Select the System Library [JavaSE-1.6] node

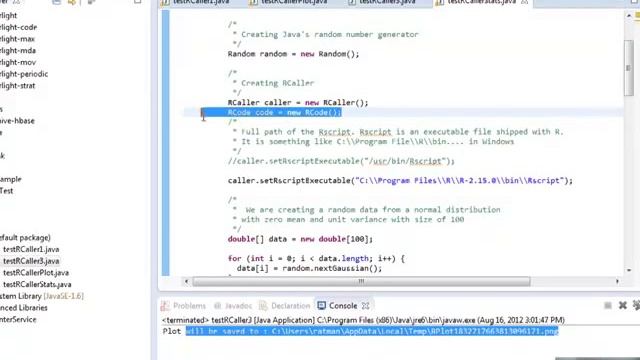pyautogui.click(x=42, y=296)
